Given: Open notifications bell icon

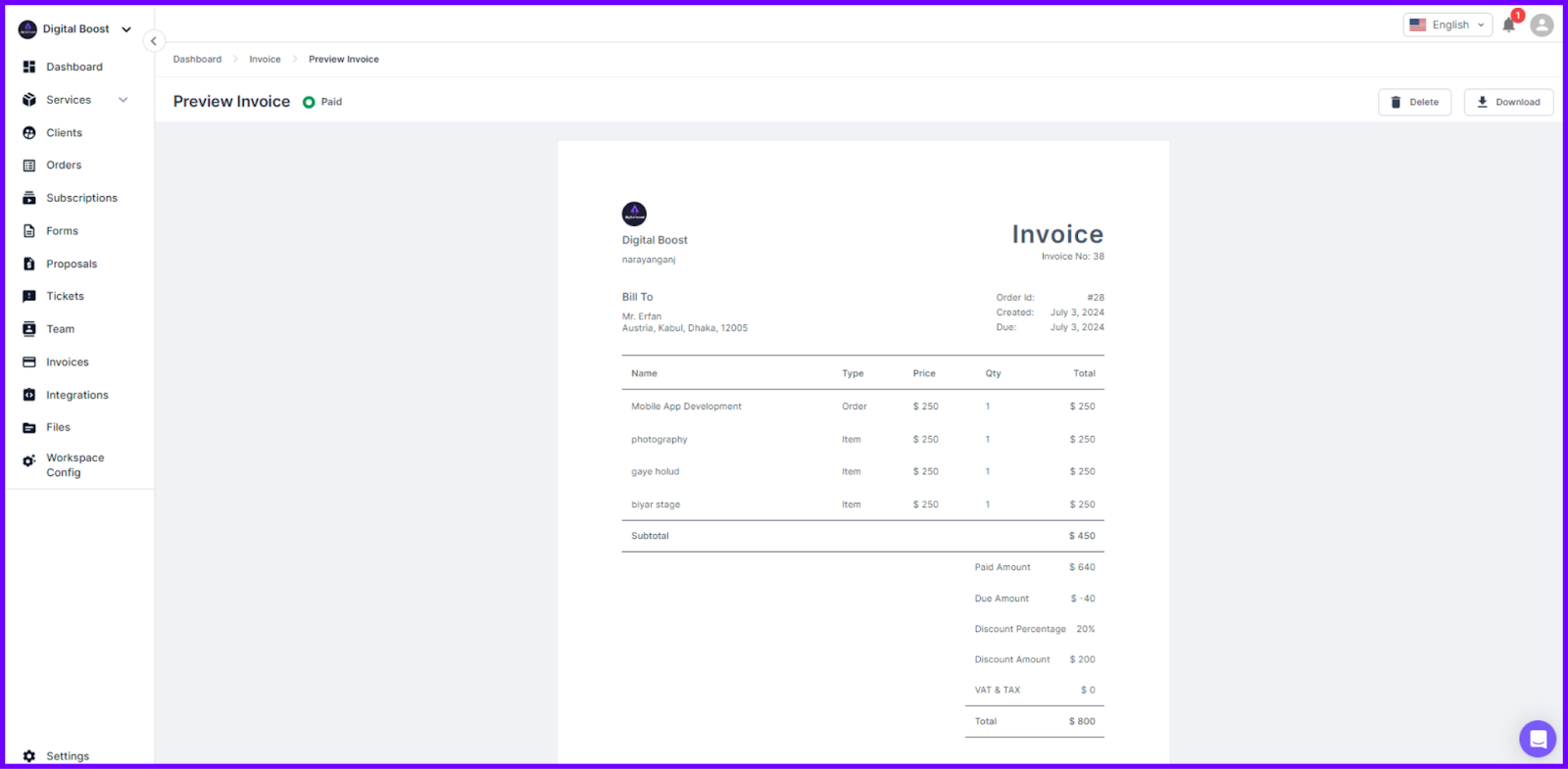Looking at the screenshot, I should pyautogui.click(x=1509, y=24).
